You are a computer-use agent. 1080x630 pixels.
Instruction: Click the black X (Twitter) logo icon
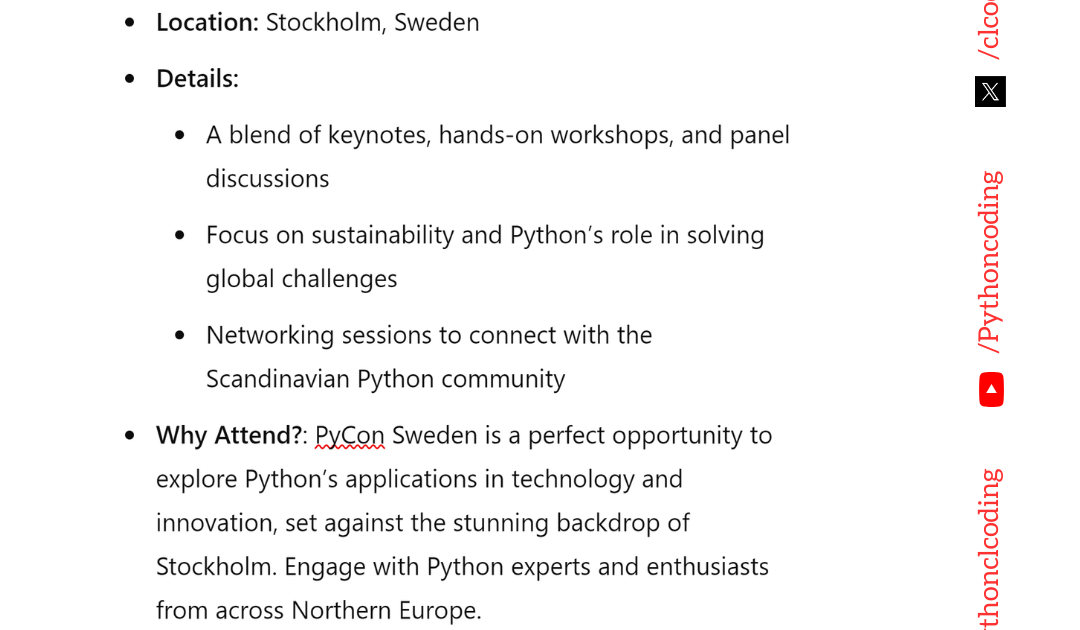click(x=990, y=92)
